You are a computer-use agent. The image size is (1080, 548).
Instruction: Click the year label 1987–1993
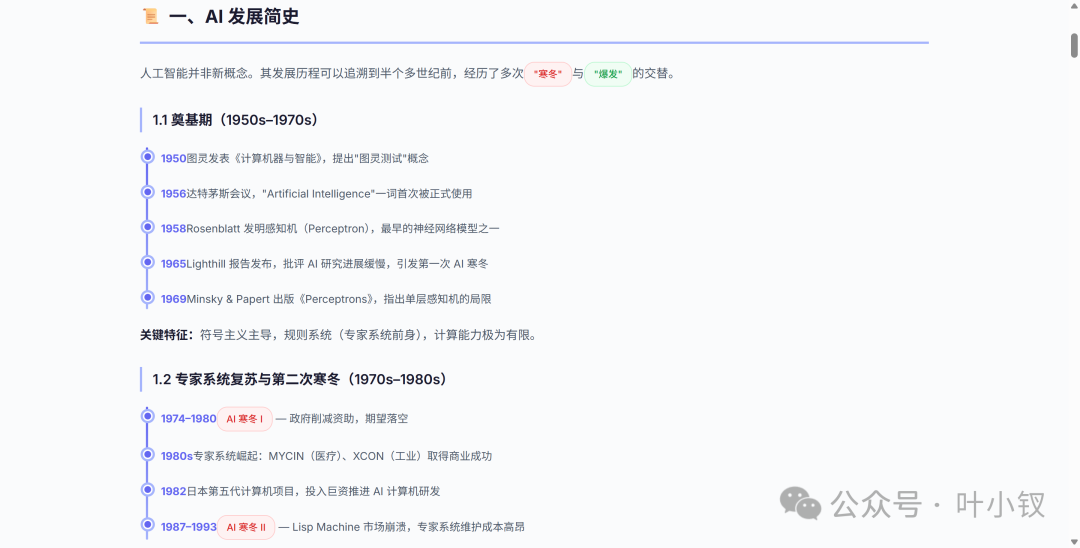[x=189, y=527]
